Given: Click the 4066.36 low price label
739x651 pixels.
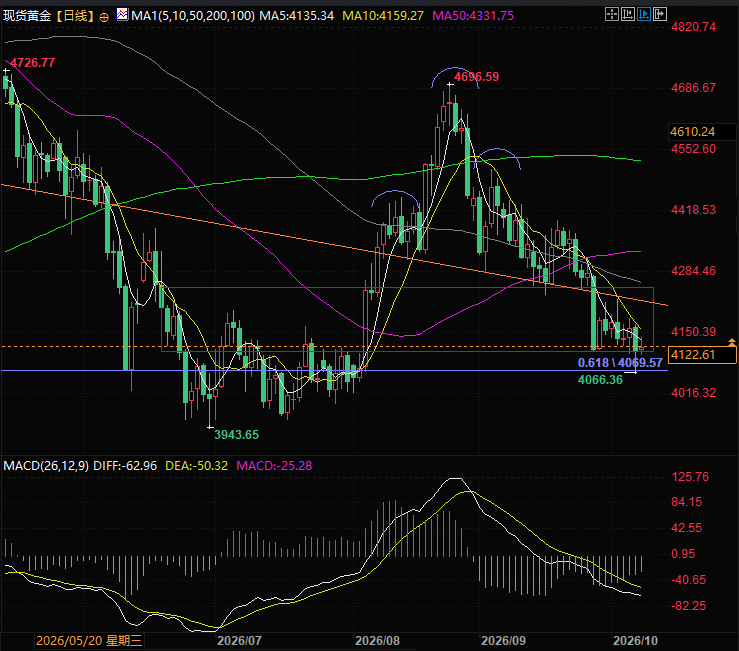Looking at the screenshot, I should click(600, 379).
